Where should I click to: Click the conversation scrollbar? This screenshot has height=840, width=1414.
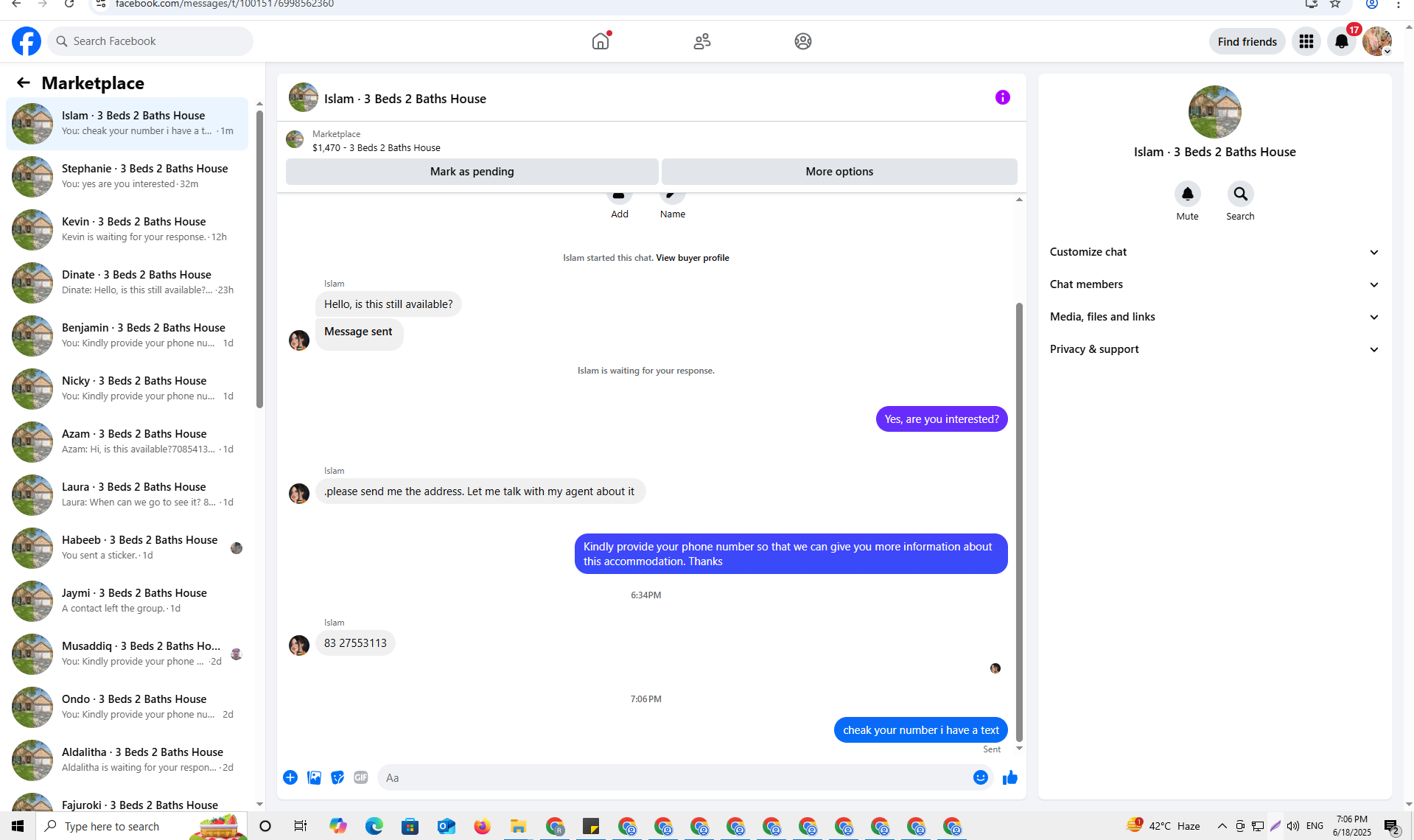point(1019,522)
